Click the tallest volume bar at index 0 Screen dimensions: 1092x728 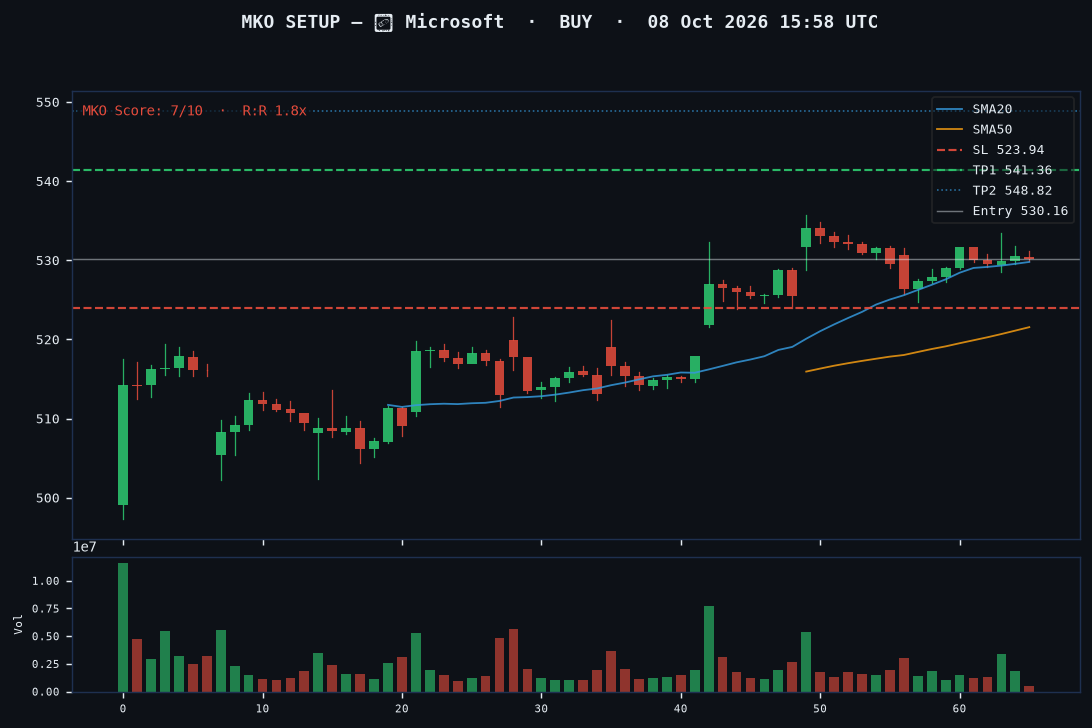(123, 628)
